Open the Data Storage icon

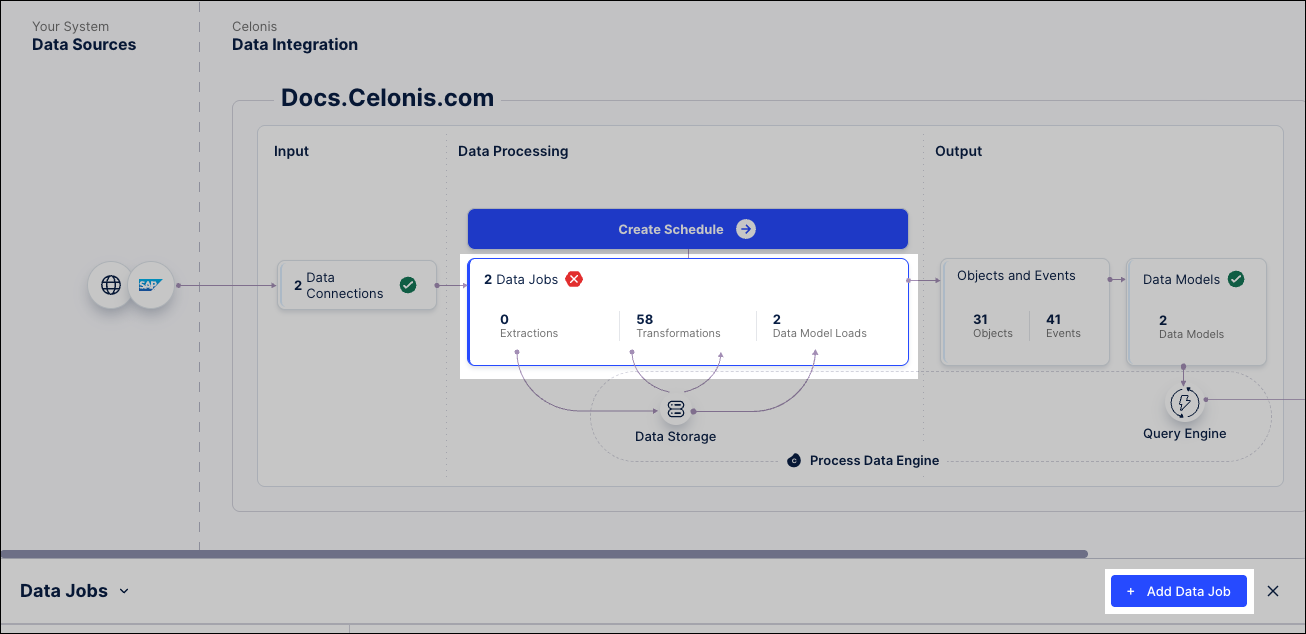coord(676,409)
